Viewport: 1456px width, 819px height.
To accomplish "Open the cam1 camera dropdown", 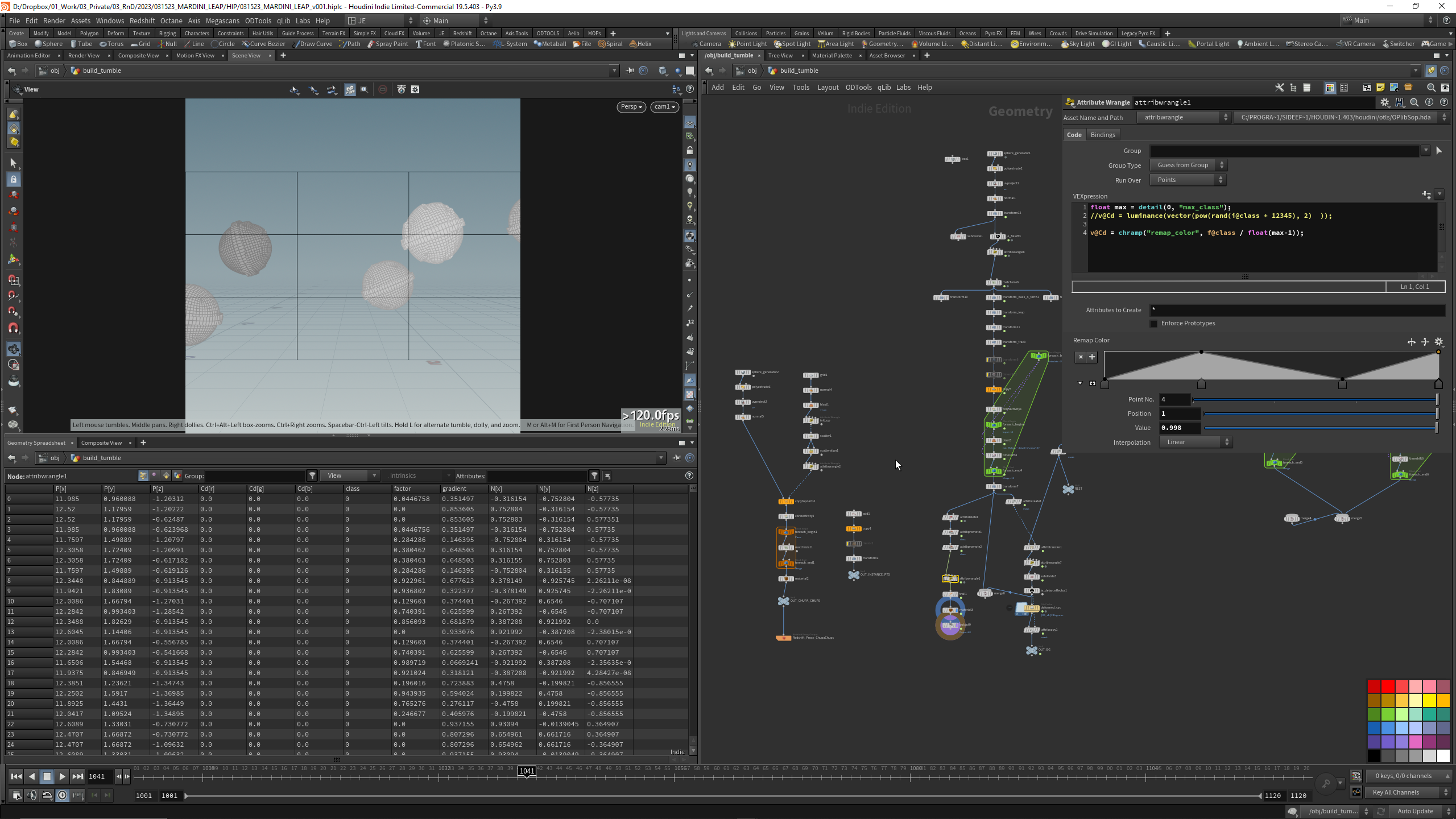I will [x=664, y=107].
